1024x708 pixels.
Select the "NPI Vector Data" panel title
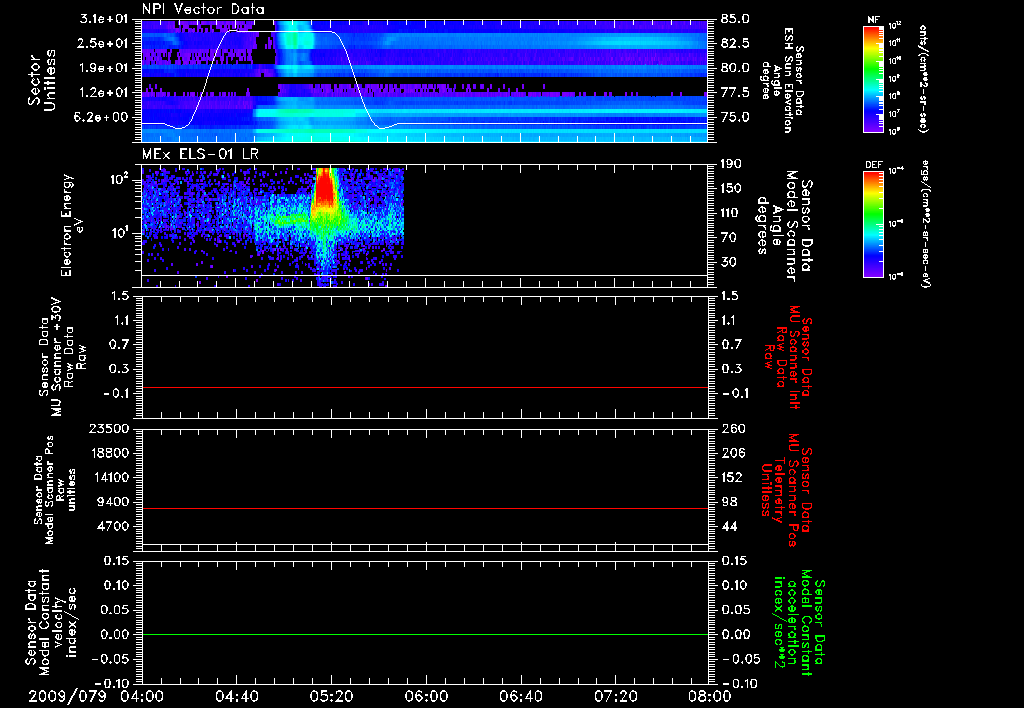tap(203, 9)
